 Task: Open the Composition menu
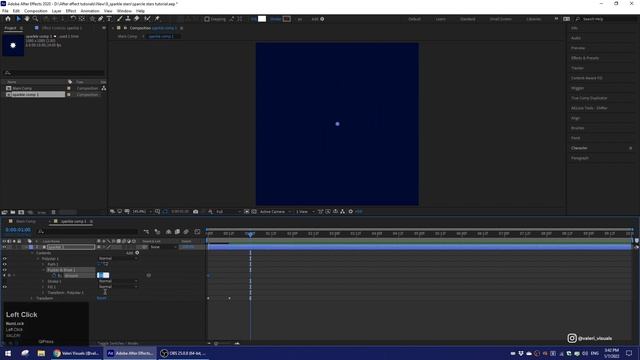(36, 11)
